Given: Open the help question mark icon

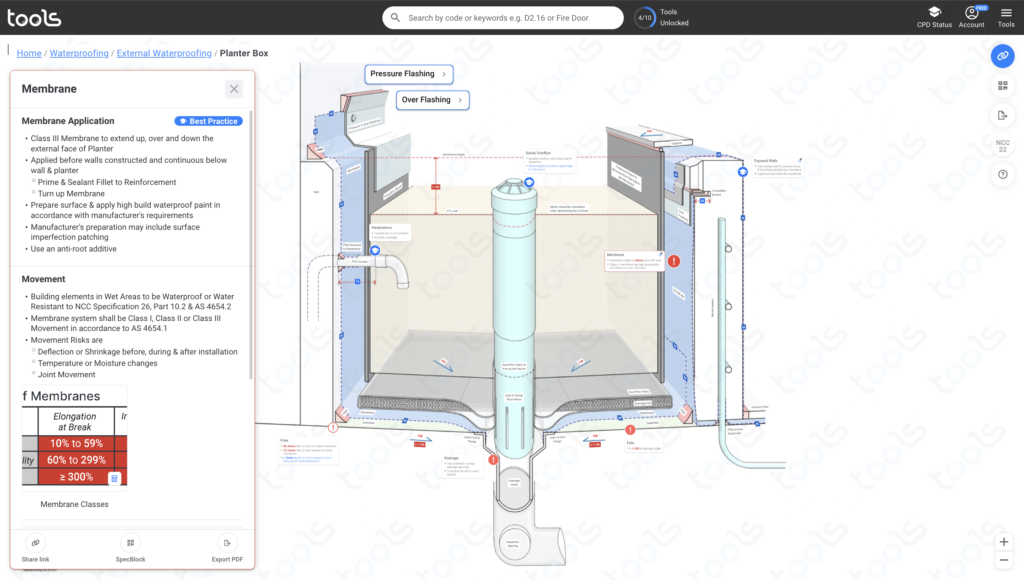Looking at the screenshot, I should (x=1002, y=174).
